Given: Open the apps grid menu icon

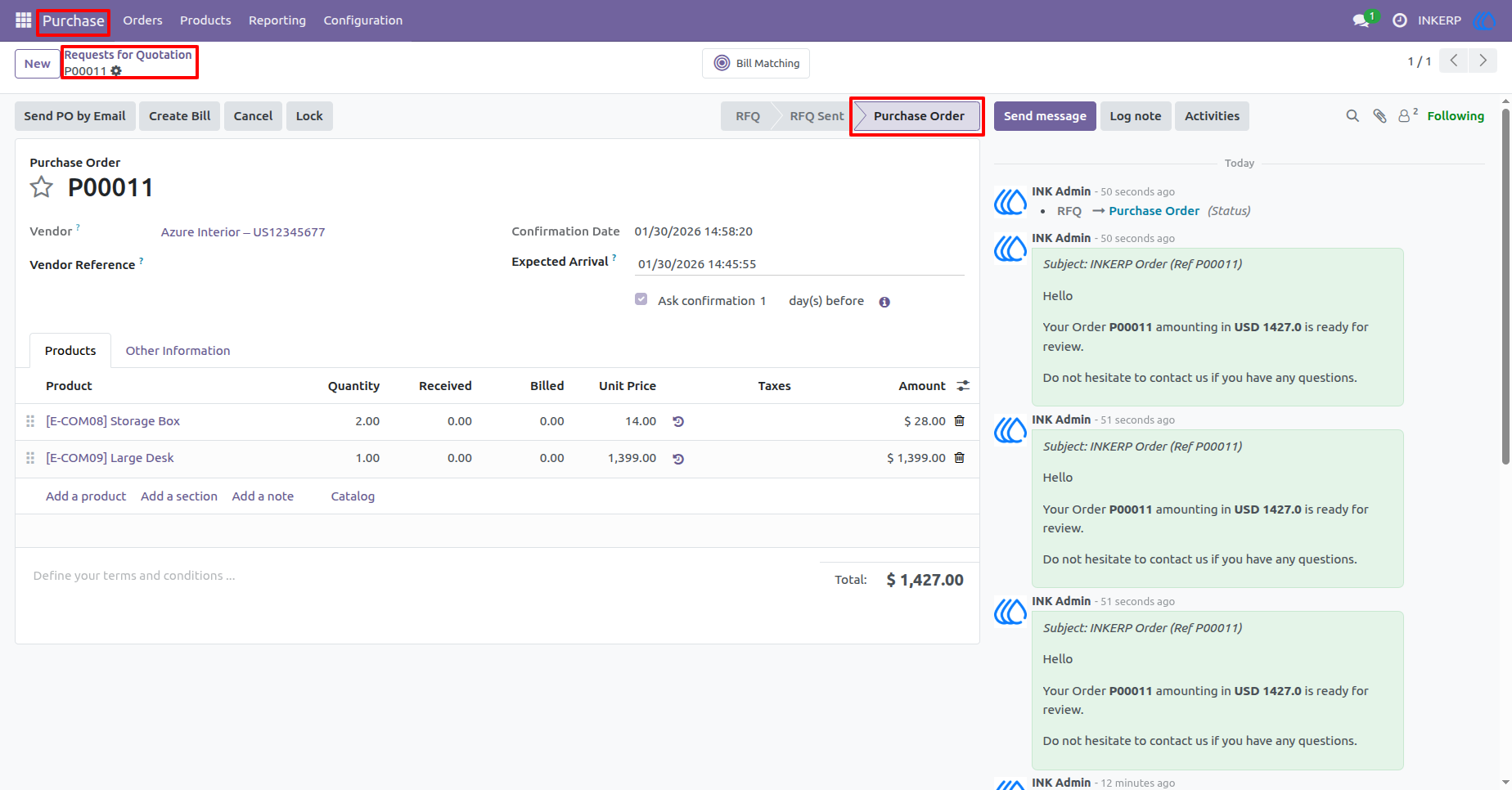Looking at the screenshot, I should (23, 20).
